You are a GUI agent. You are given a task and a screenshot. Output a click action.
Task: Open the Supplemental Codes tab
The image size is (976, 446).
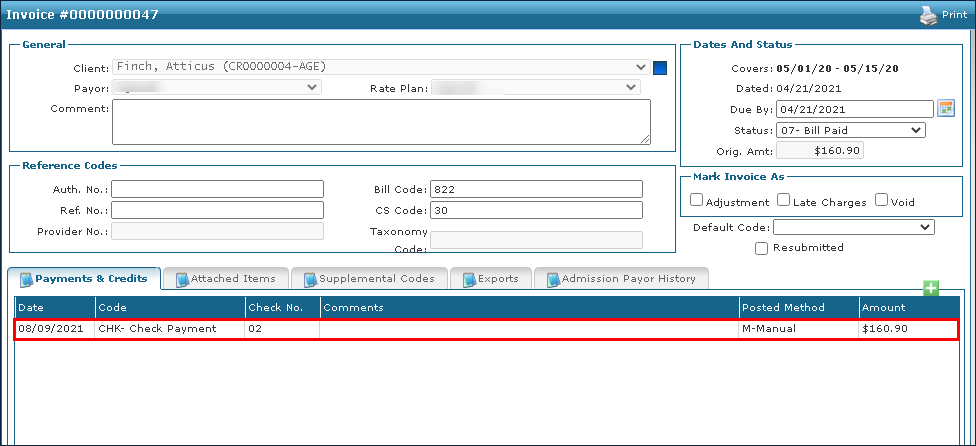369,279
